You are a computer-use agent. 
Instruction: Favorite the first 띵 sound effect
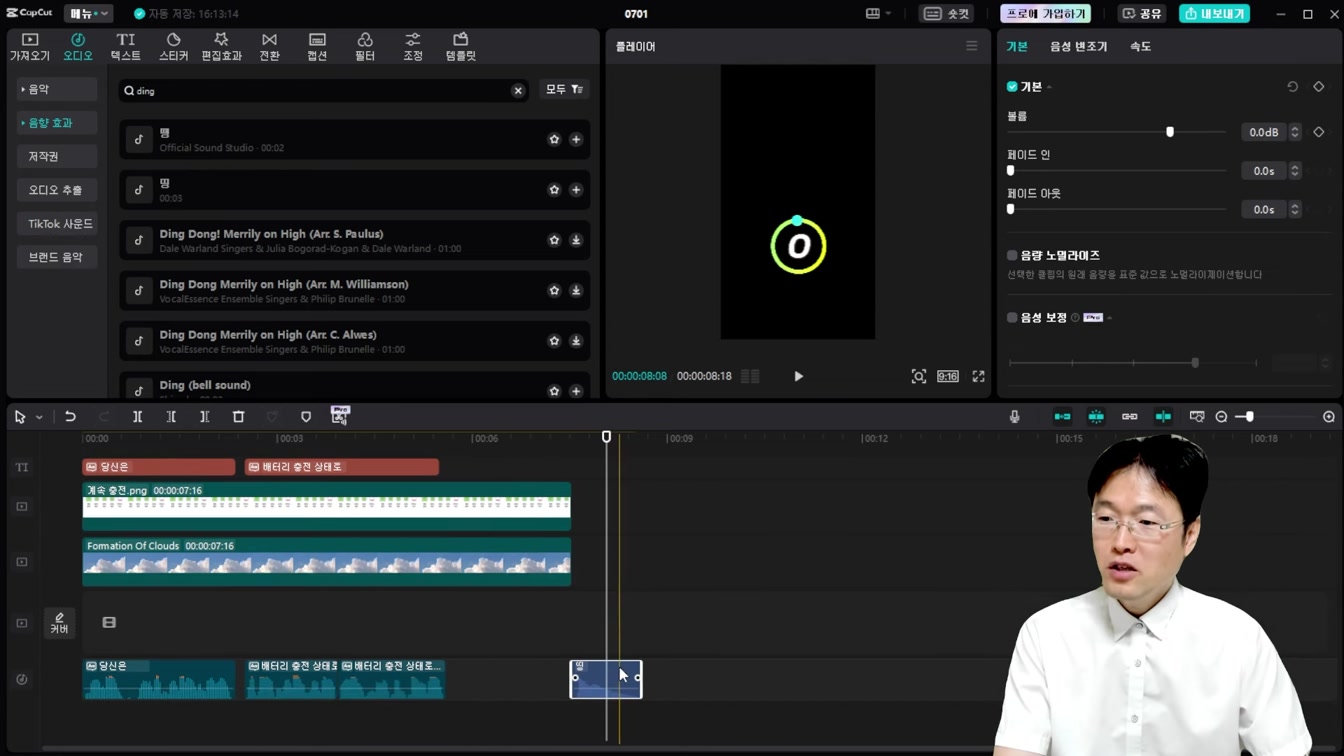[554, 140]
